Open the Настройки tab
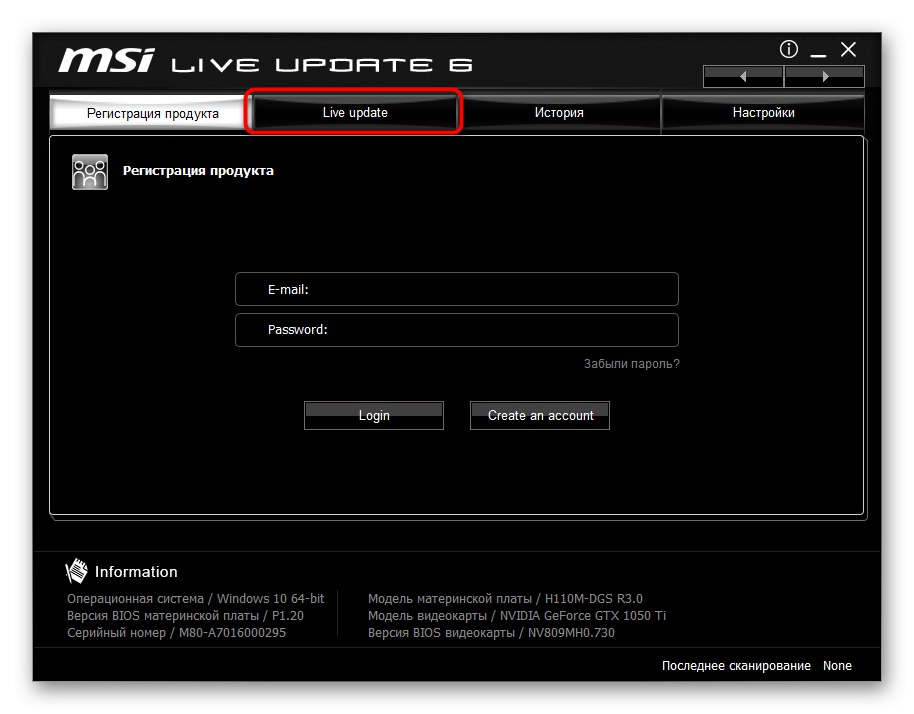 click(x=763, y=112)
